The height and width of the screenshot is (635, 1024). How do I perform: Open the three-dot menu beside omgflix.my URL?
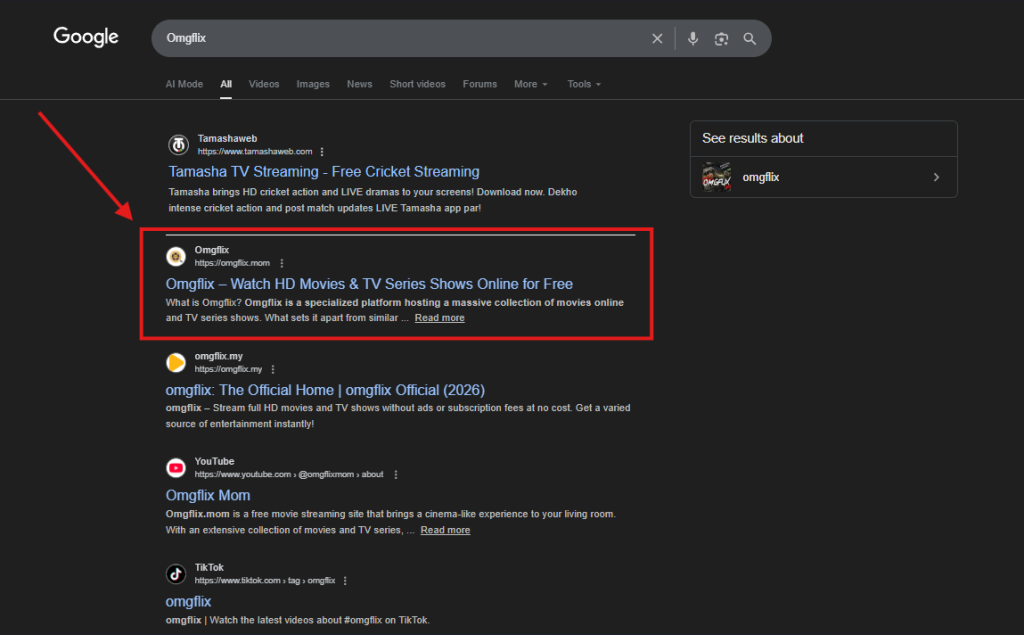[273, 369]
